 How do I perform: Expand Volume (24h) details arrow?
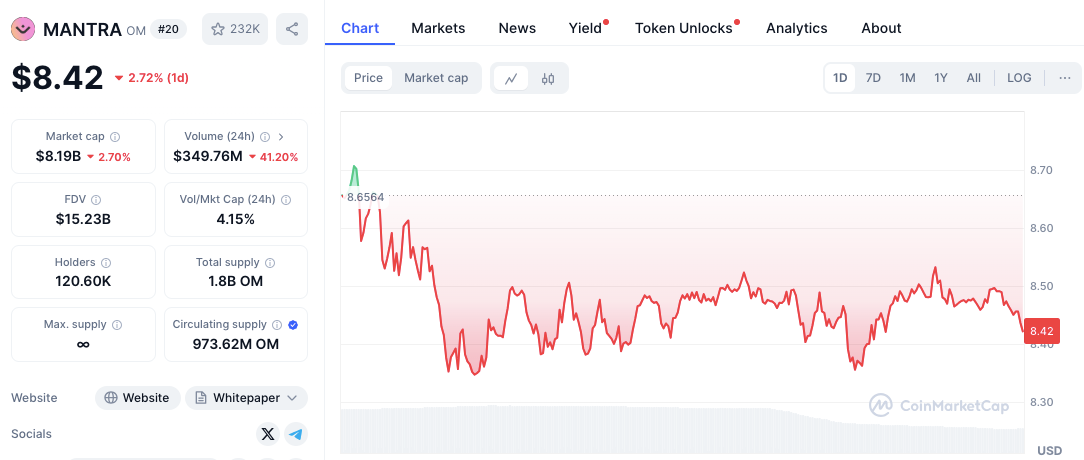(281, 137)
